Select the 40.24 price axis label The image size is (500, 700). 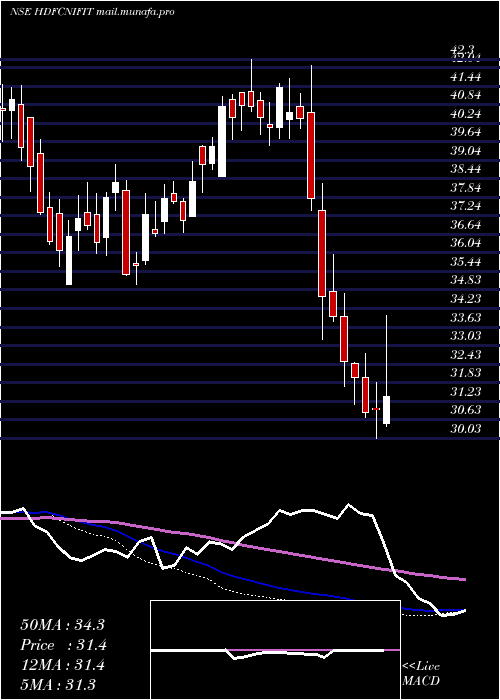(465, 114)
